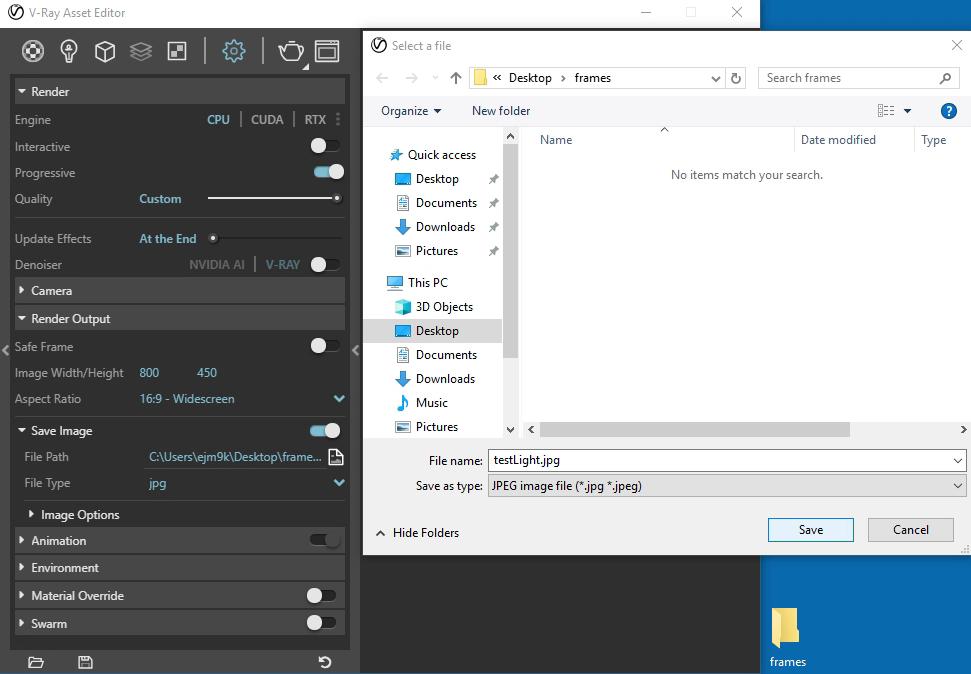This screenshot has width=971, height=674.
Task: Collapse the left panel arrow of Asset Editor
Action: (x=6, y=350)
